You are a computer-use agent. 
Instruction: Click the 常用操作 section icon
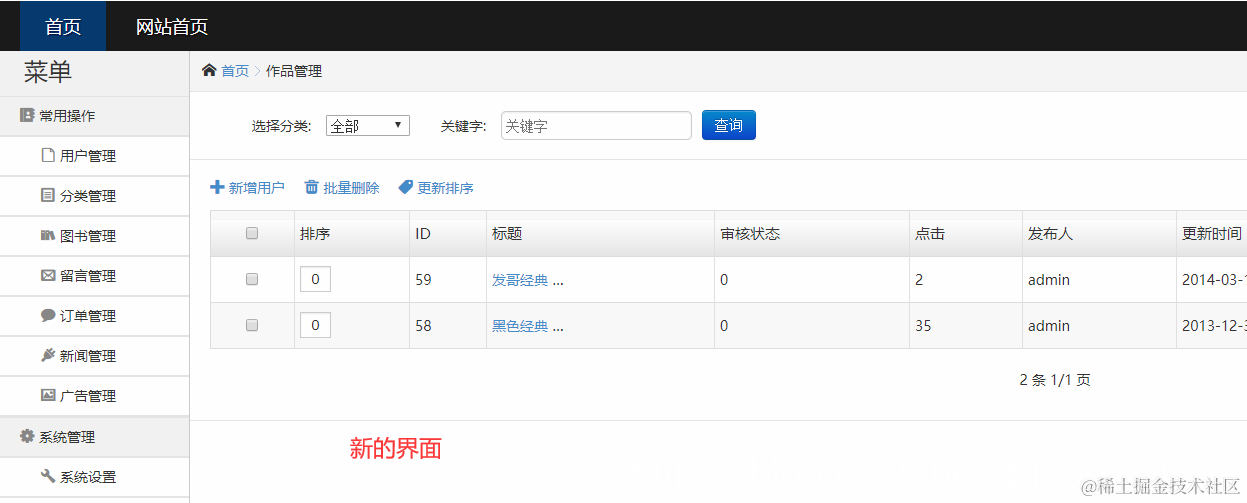click(x=27, y=115)
